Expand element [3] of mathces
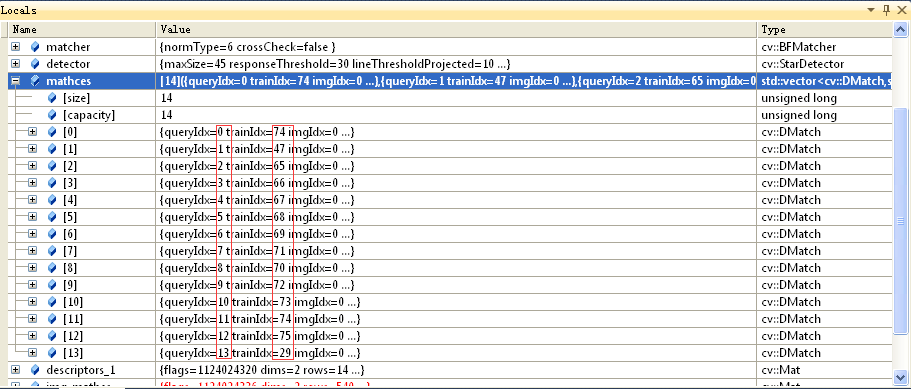 coord(33,183)
